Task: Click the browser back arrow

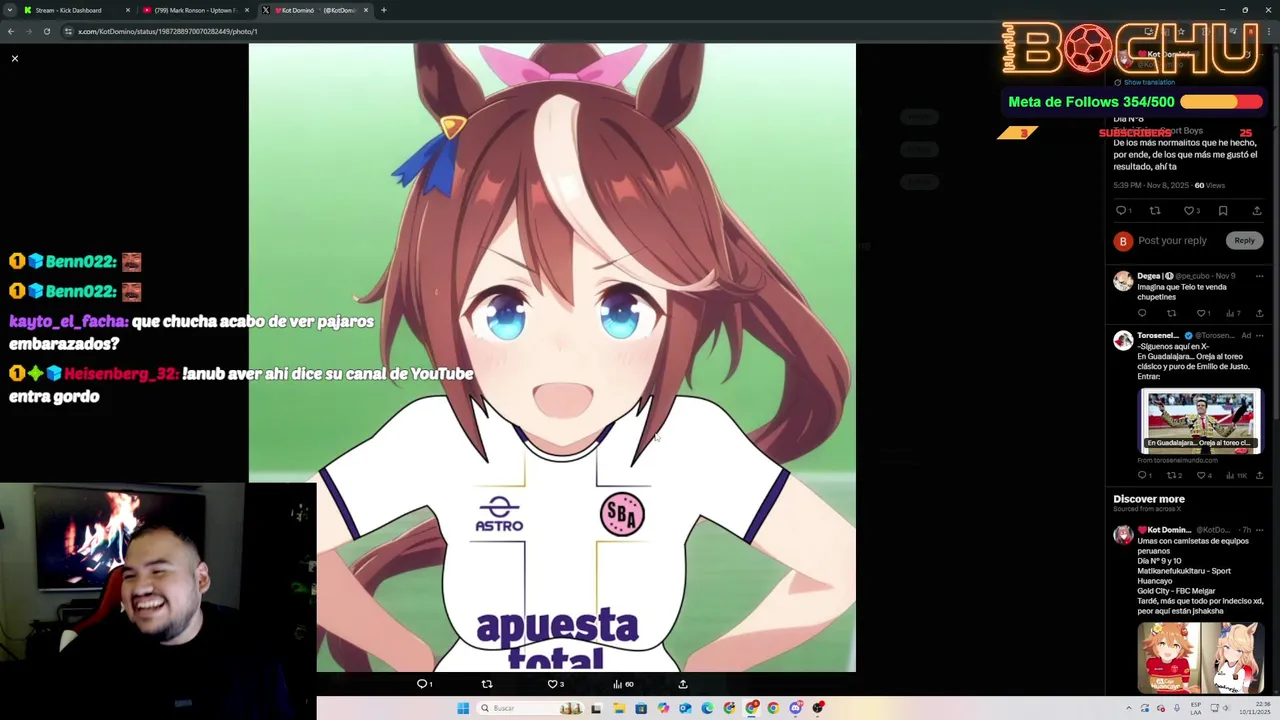Action: pyautogui.click(x=11, y=31)
